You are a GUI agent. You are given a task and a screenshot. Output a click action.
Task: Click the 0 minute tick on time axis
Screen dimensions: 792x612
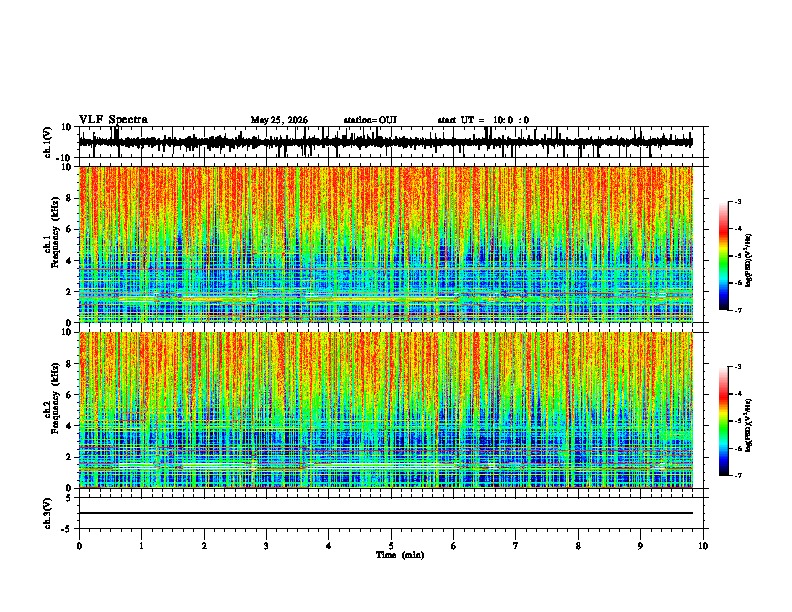(x=79, y=546)
